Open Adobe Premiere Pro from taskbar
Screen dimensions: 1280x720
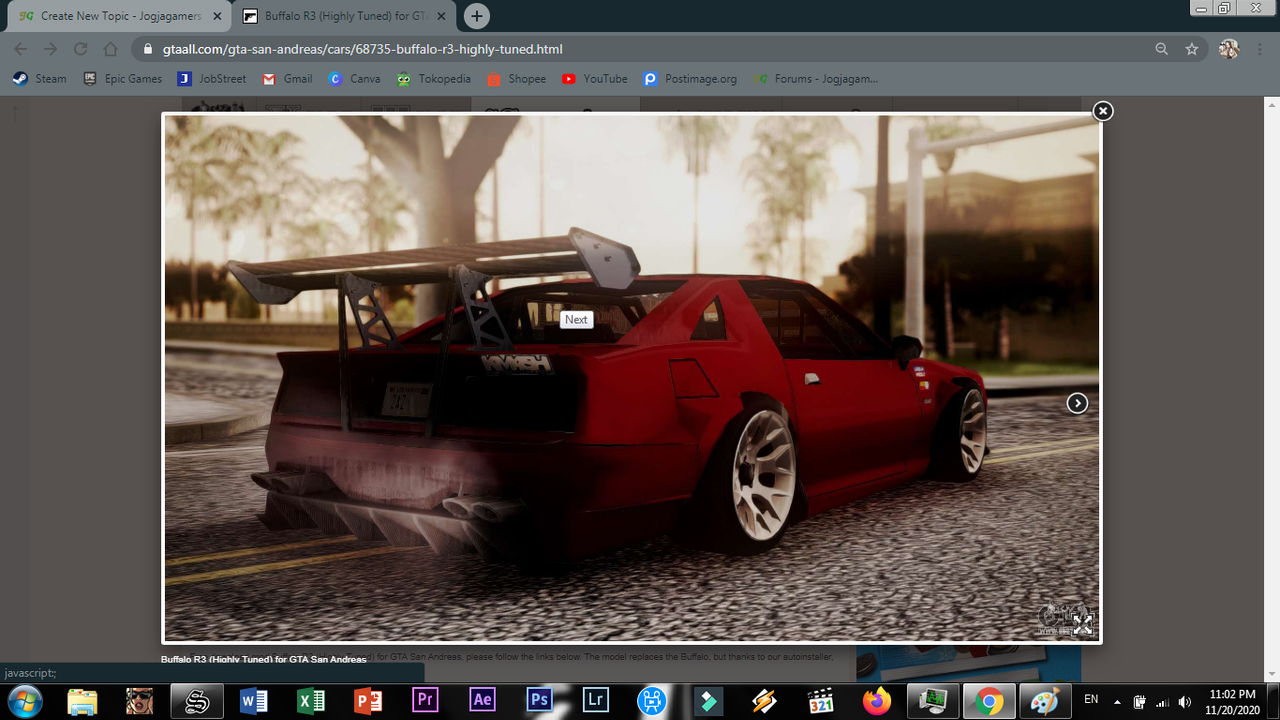click(425, 700)
